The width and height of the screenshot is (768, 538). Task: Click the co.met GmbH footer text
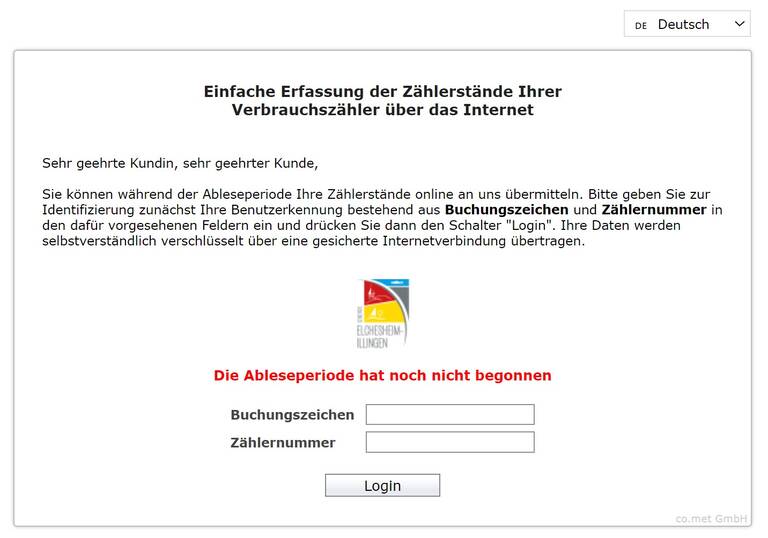(x=711, y=518)
